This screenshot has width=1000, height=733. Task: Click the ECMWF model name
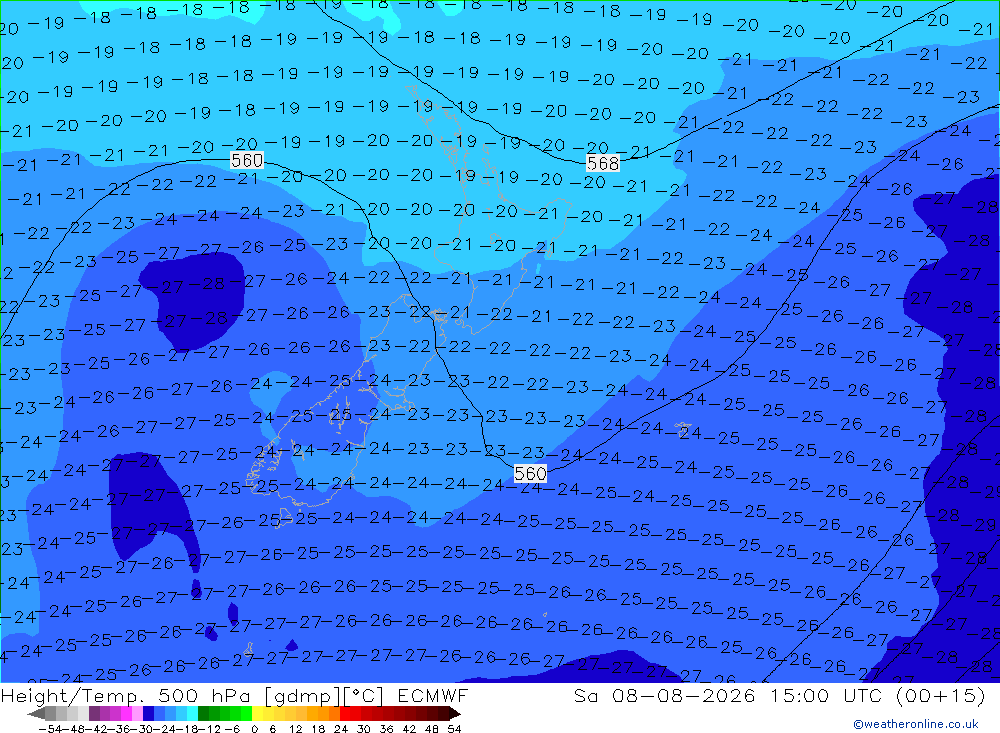pos(433,695)
